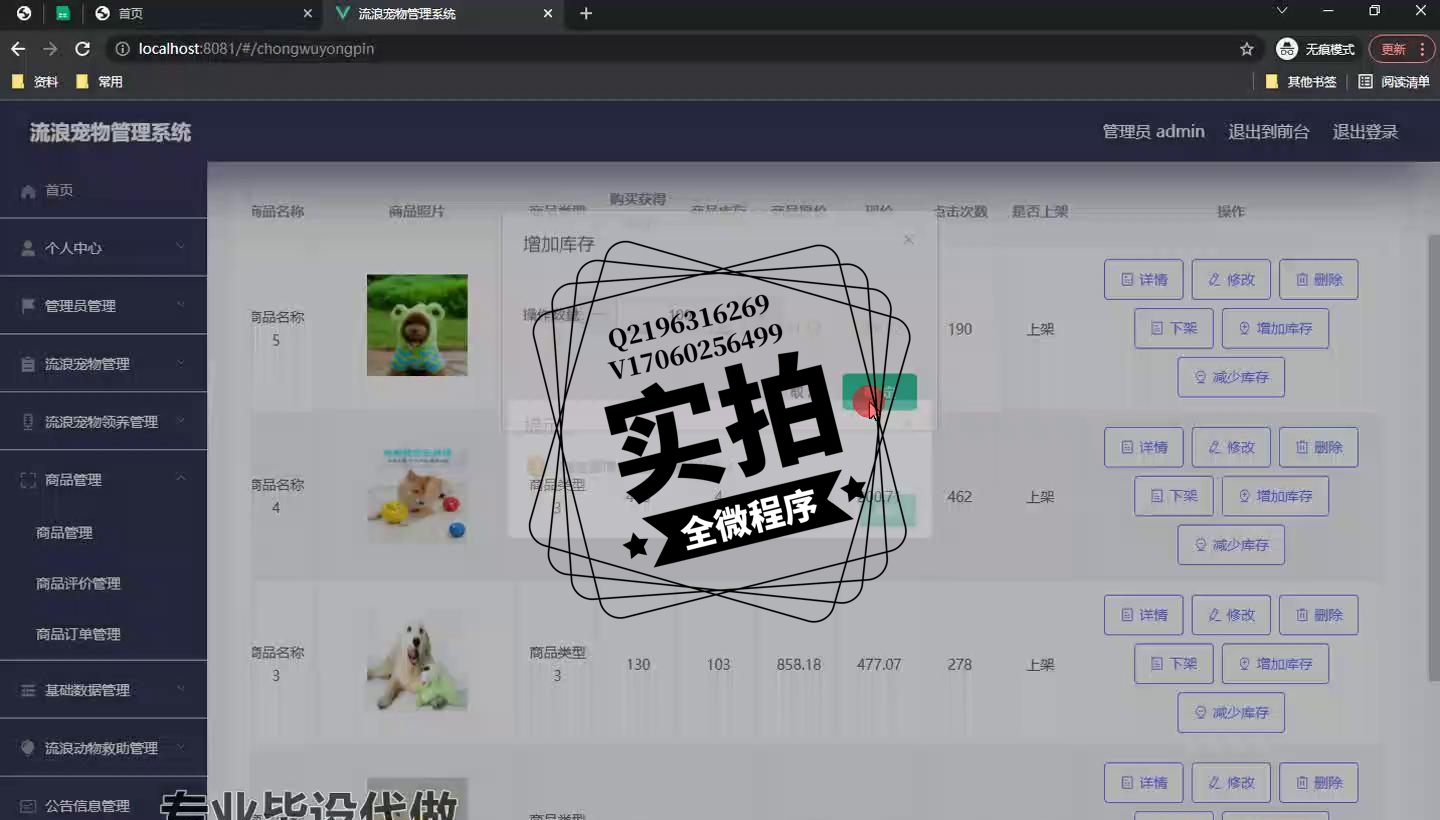Close the 流浪宠物管理系统 browser tab
This screenshot has width=1440, height=820.
547,14
